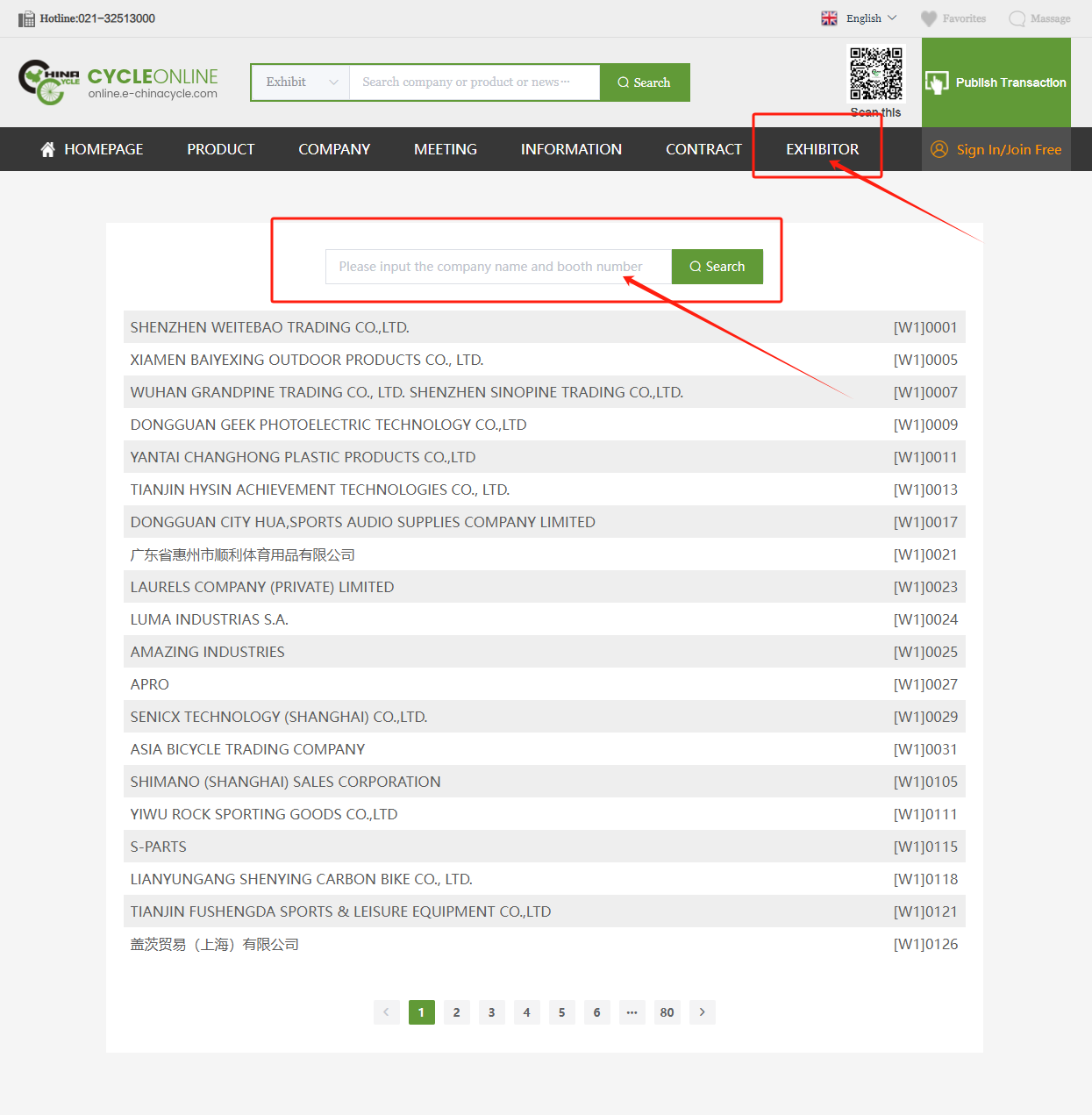Viewport: 1092px width, 1115px height.
Task: Click Sign In/Join Free link
Action: pyautogui.click(x=1009, y=150)
